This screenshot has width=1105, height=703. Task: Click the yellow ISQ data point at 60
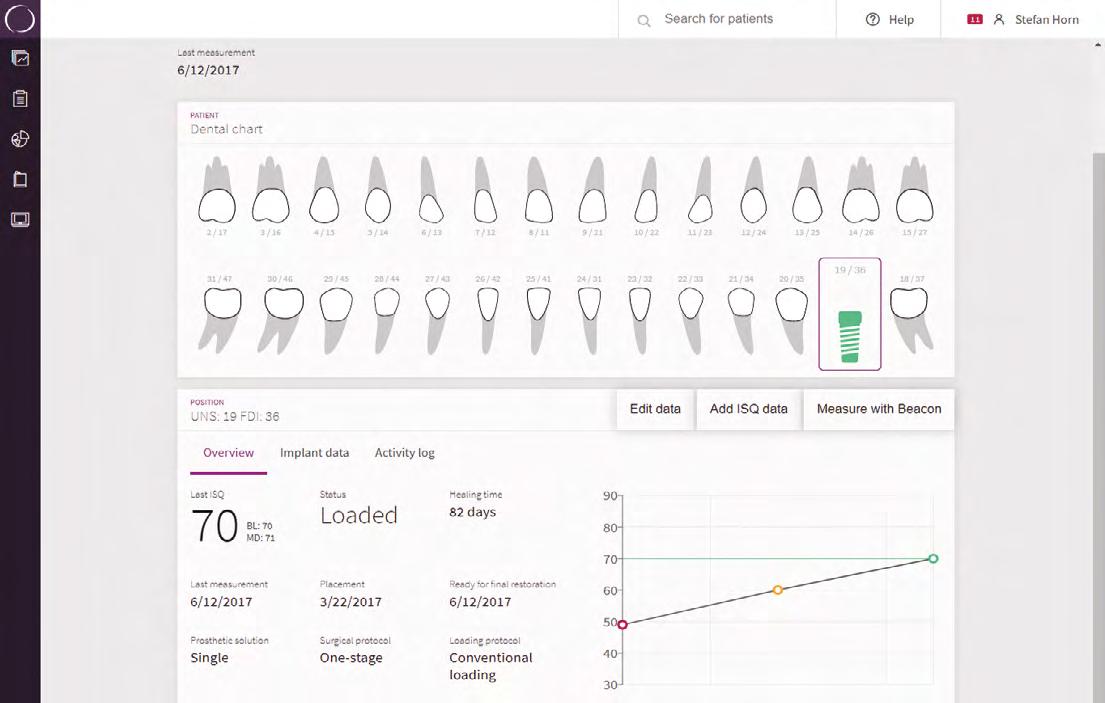(777, 590)
